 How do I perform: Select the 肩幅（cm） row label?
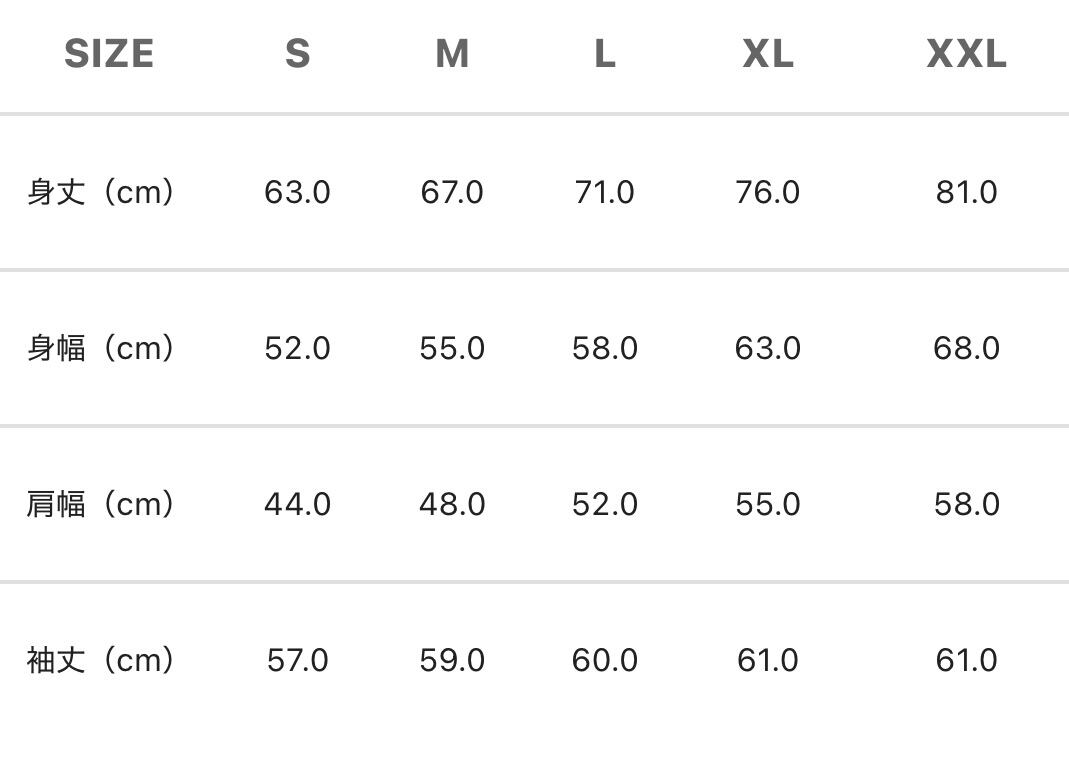(101, 504)
